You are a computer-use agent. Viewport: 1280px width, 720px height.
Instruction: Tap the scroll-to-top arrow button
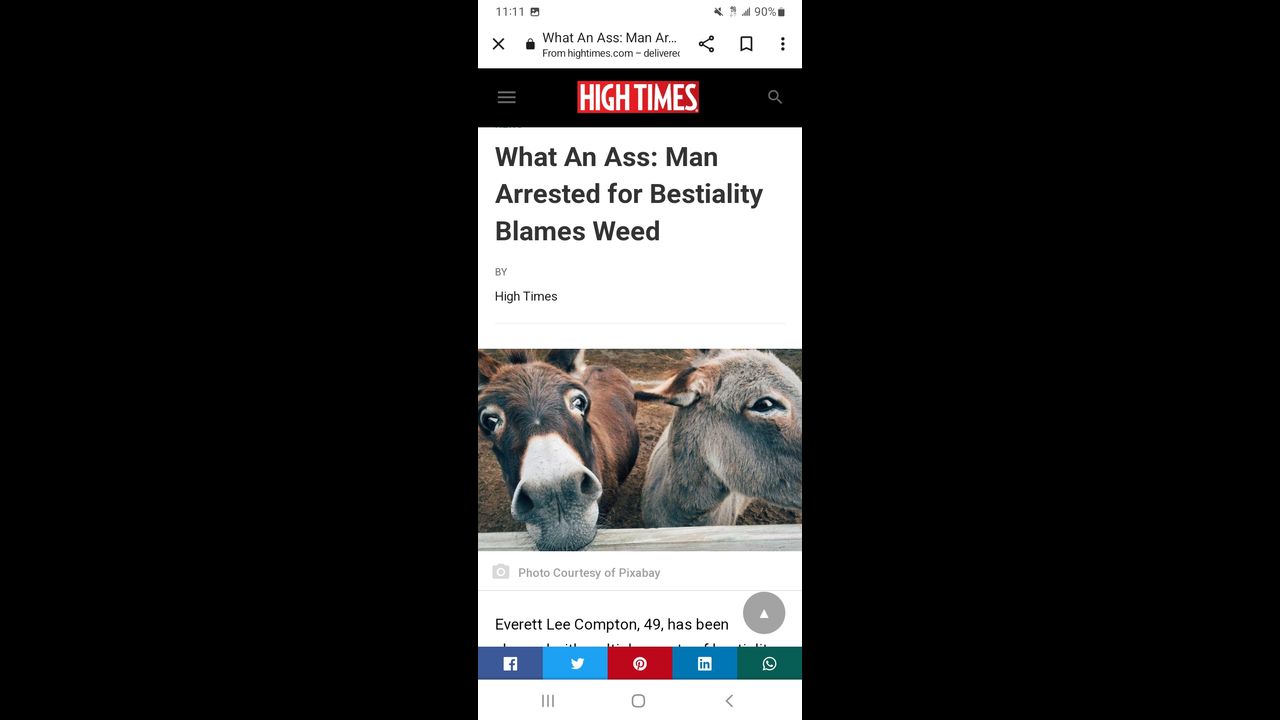pos(764,613)
